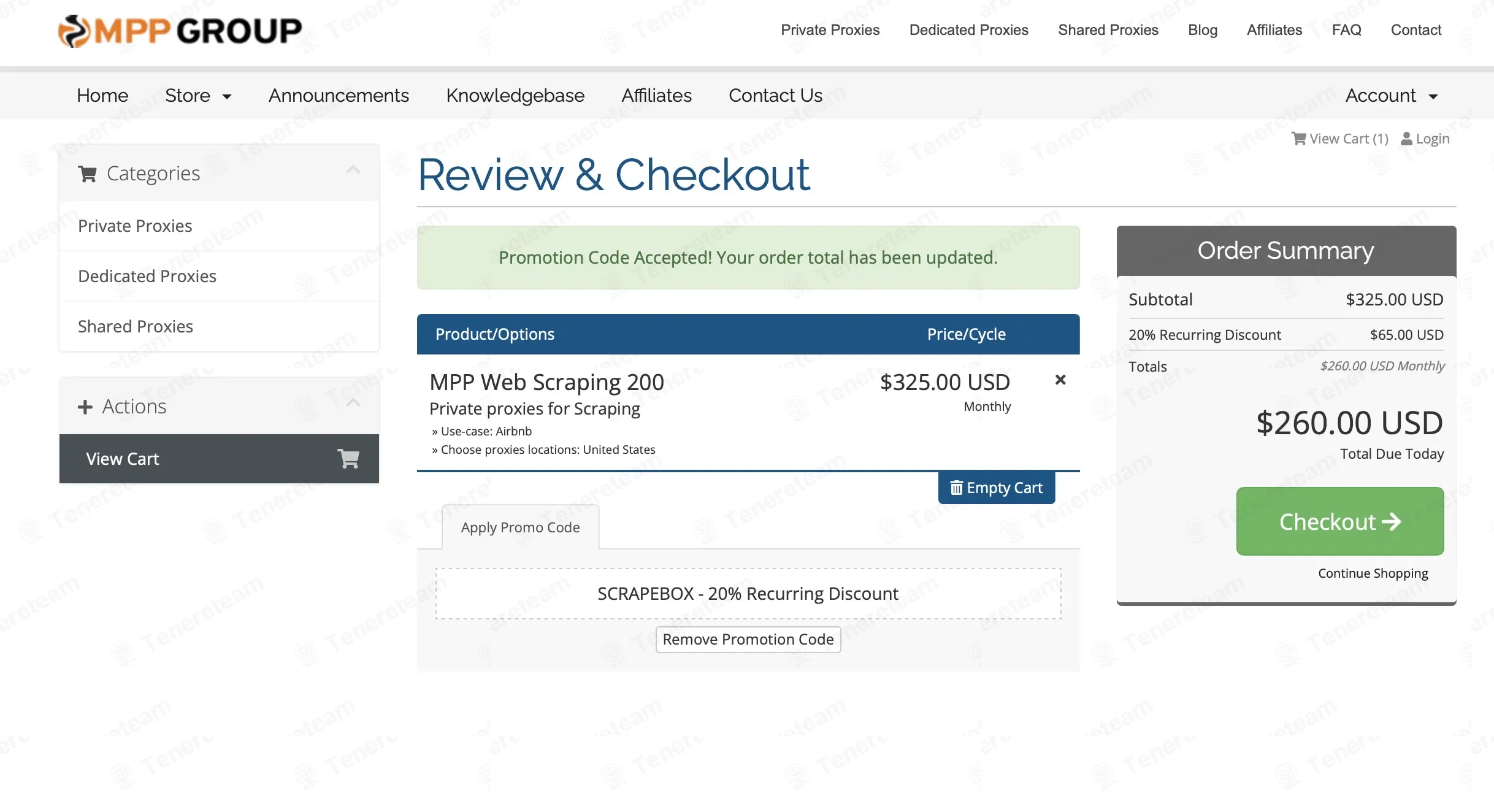The width and height of the screenshot is (1494, 812).
Task: Collapse the Actions panel chevron
Action: (353, 403)
